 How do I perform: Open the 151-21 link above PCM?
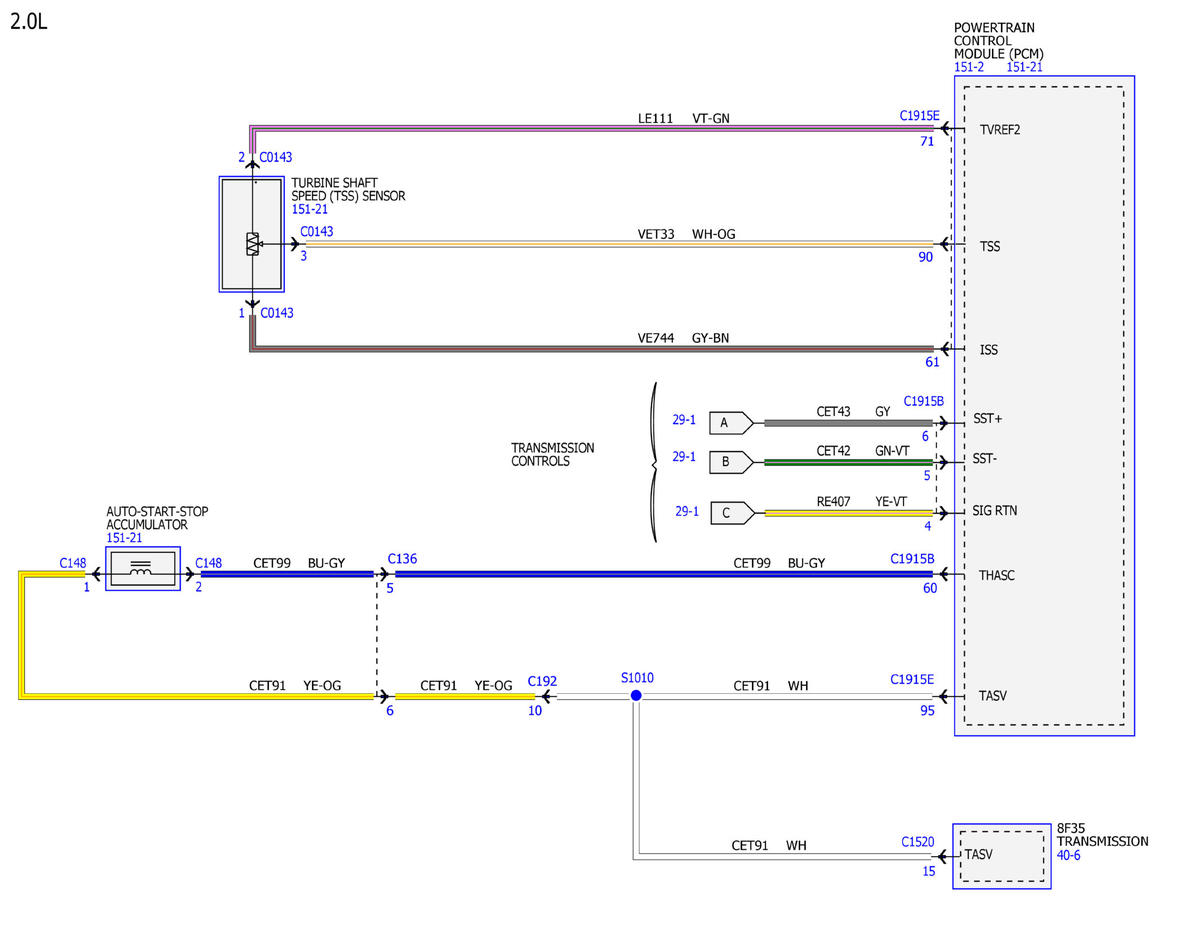pyautogui.click(x=1024, y=67)
